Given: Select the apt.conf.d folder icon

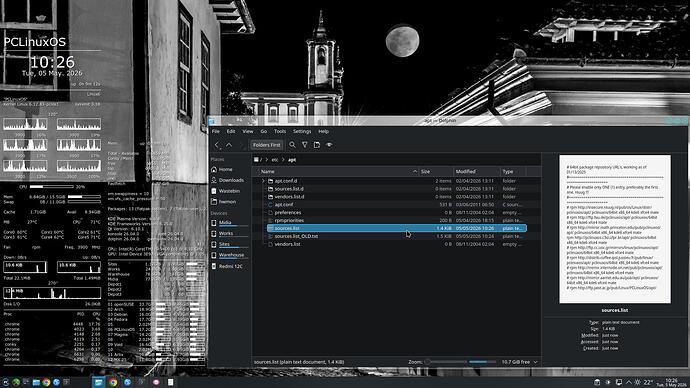Looking at the screenshot, I should pyautogui.click(x=271, y=181).
